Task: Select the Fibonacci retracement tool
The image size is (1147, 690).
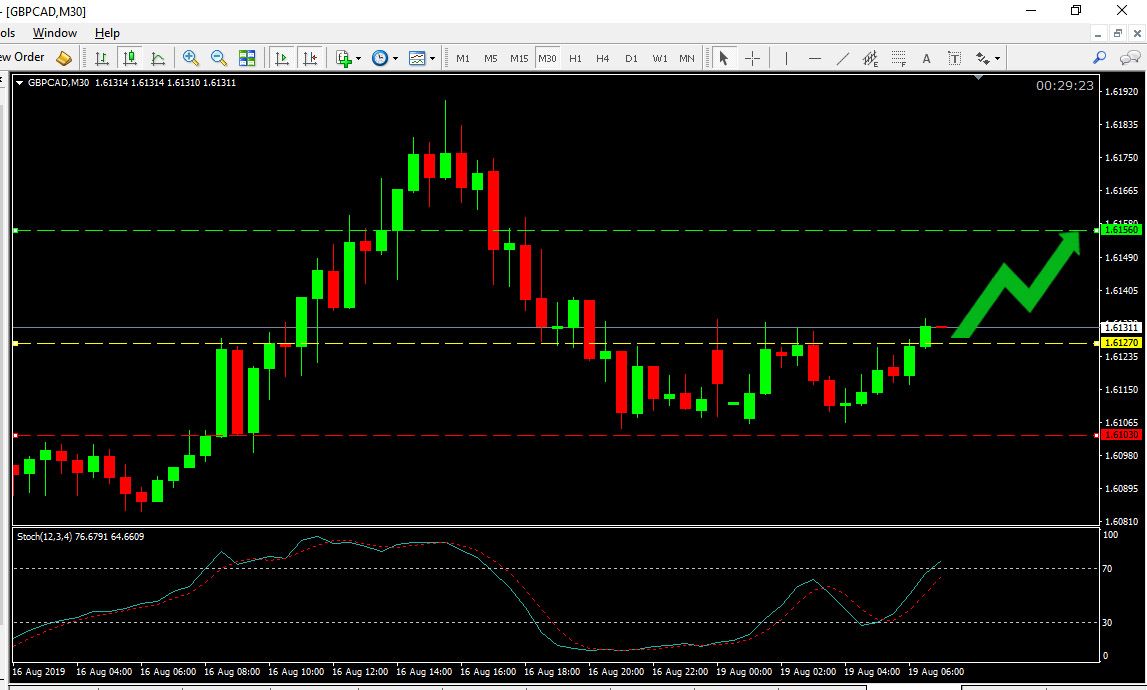Action: coord(898,58)
